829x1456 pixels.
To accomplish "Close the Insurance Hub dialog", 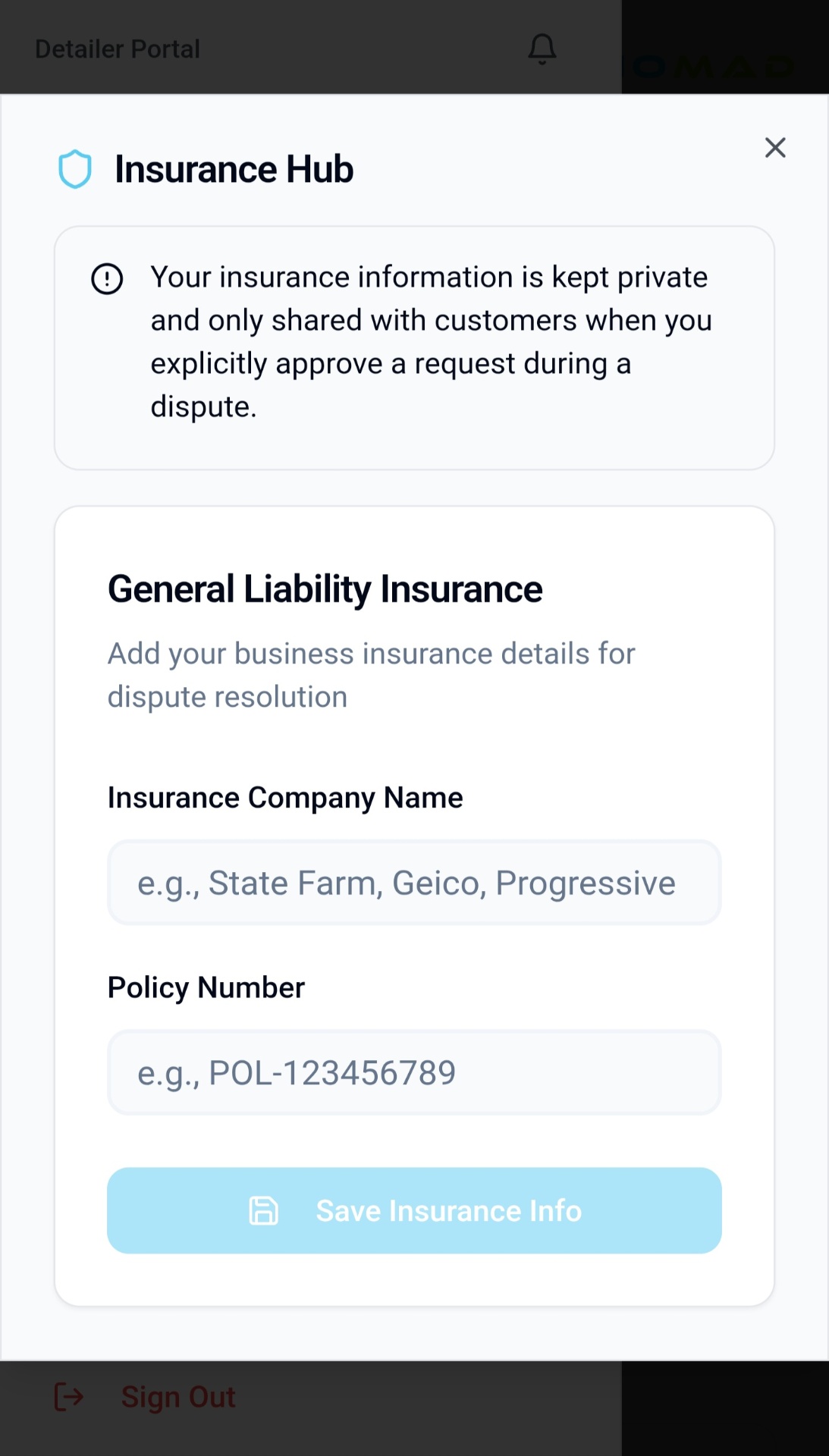I will click(x=774, y=147).
